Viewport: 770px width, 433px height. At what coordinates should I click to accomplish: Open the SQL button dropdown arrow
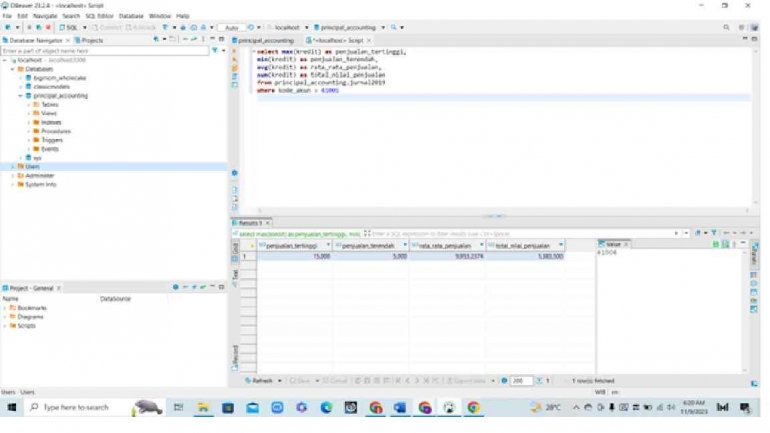click(84, 27)
